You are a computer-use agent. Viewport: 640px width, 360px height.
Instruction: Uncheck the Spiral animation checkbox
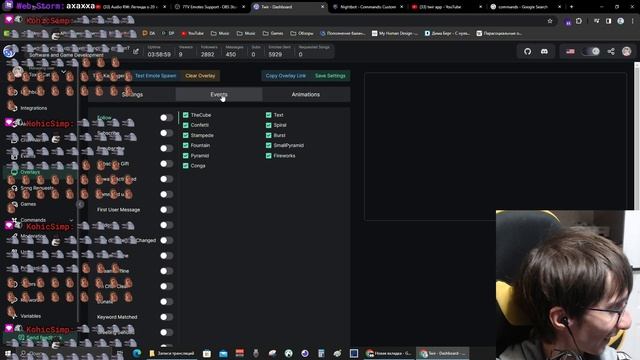[x=269, y=125]
